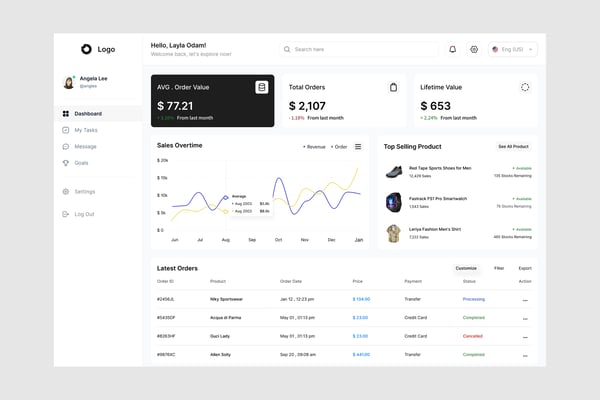Image resolution: width=600 pixels, height=400 pixels.
Task: Click the Dashboard grid icon in sidebar
Action: click(66, 114)
